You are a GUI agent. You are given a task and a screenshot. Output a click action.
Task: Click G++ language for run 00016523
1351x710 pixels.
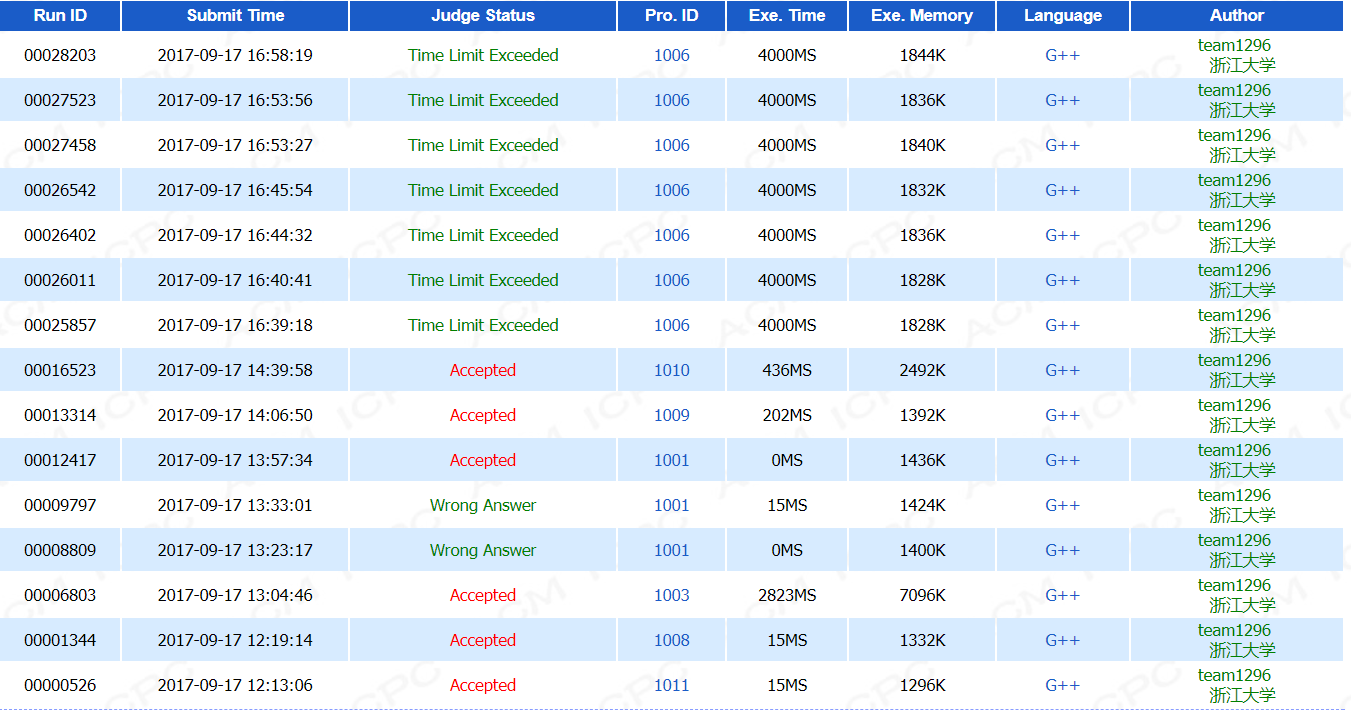tap(1062, 370)
